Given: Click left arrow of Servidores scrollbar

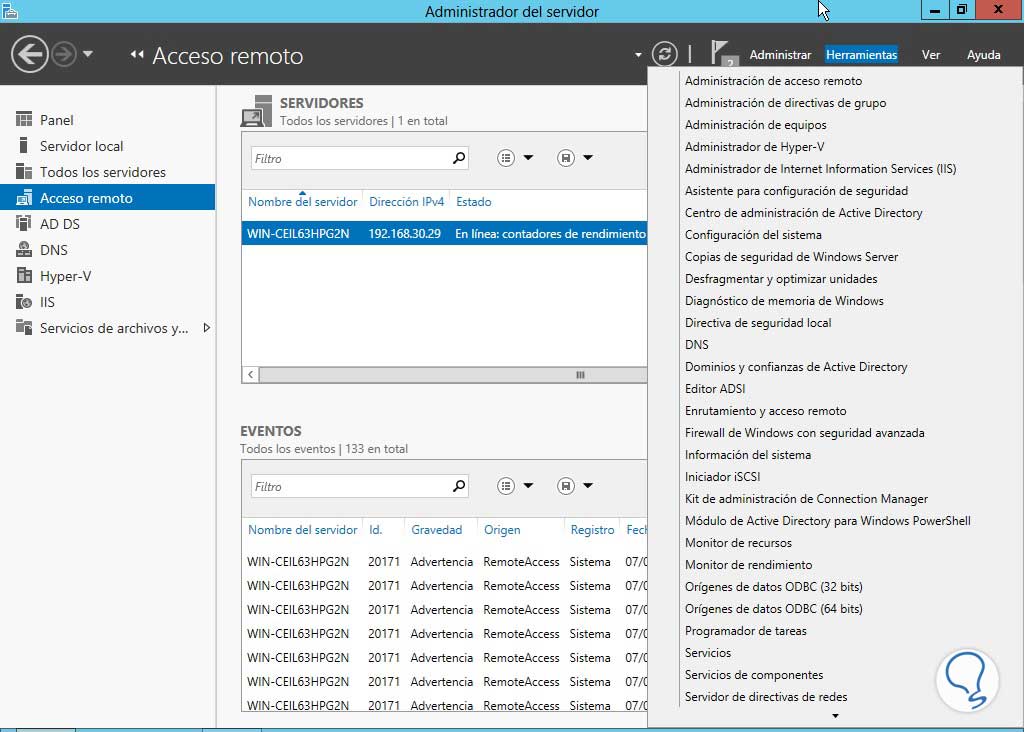Looking at the screenshot, I should tap(250, 375).
